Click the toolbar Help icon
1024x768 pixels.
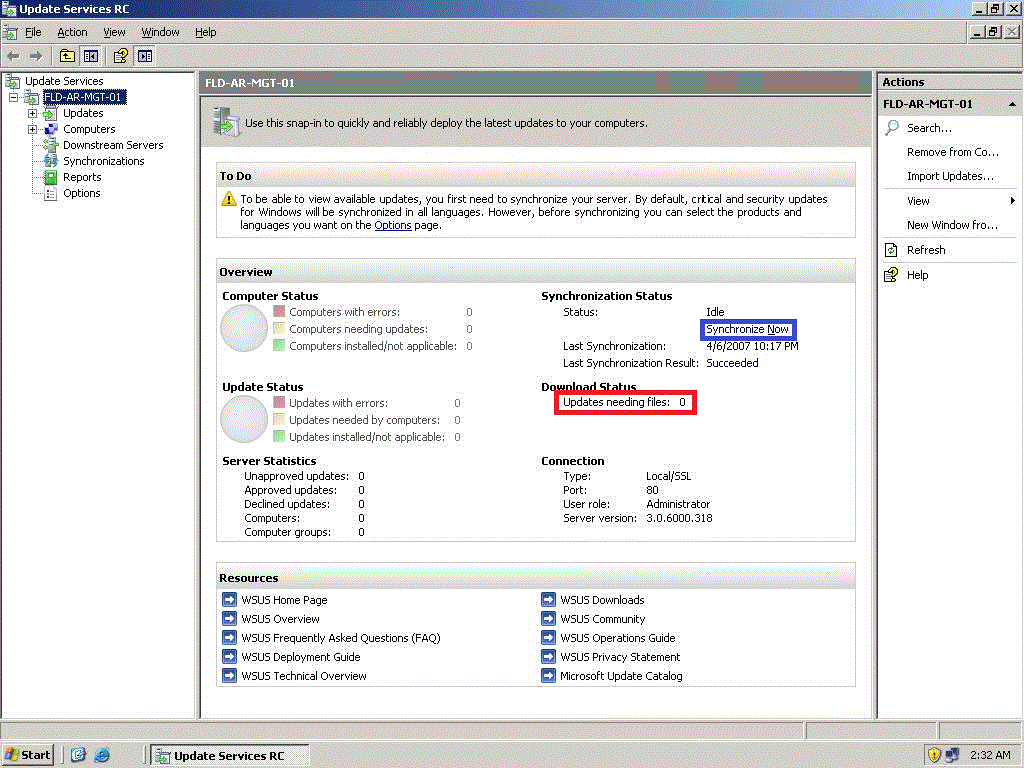(121, 56)
